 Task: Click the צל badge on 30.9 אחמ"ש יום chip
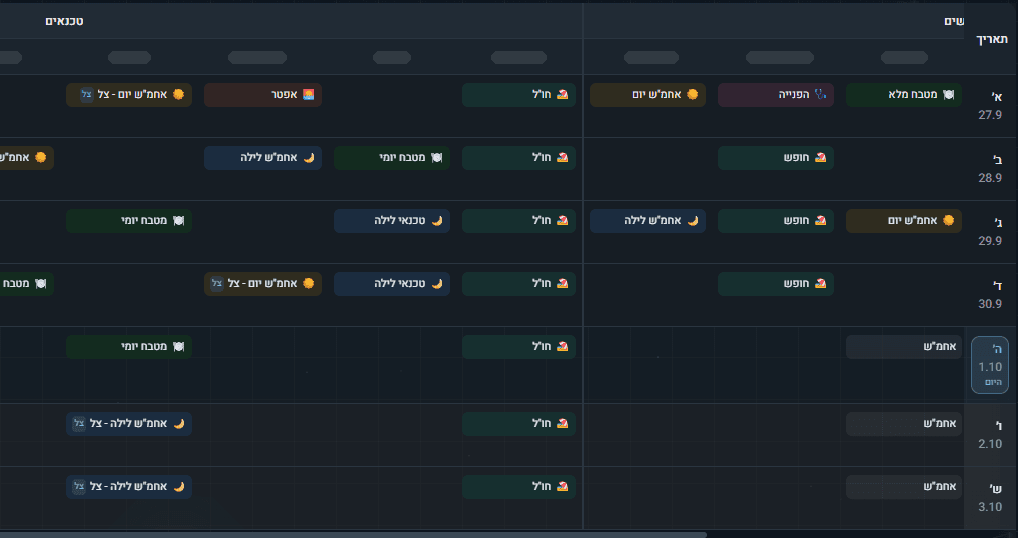point(217,284)
